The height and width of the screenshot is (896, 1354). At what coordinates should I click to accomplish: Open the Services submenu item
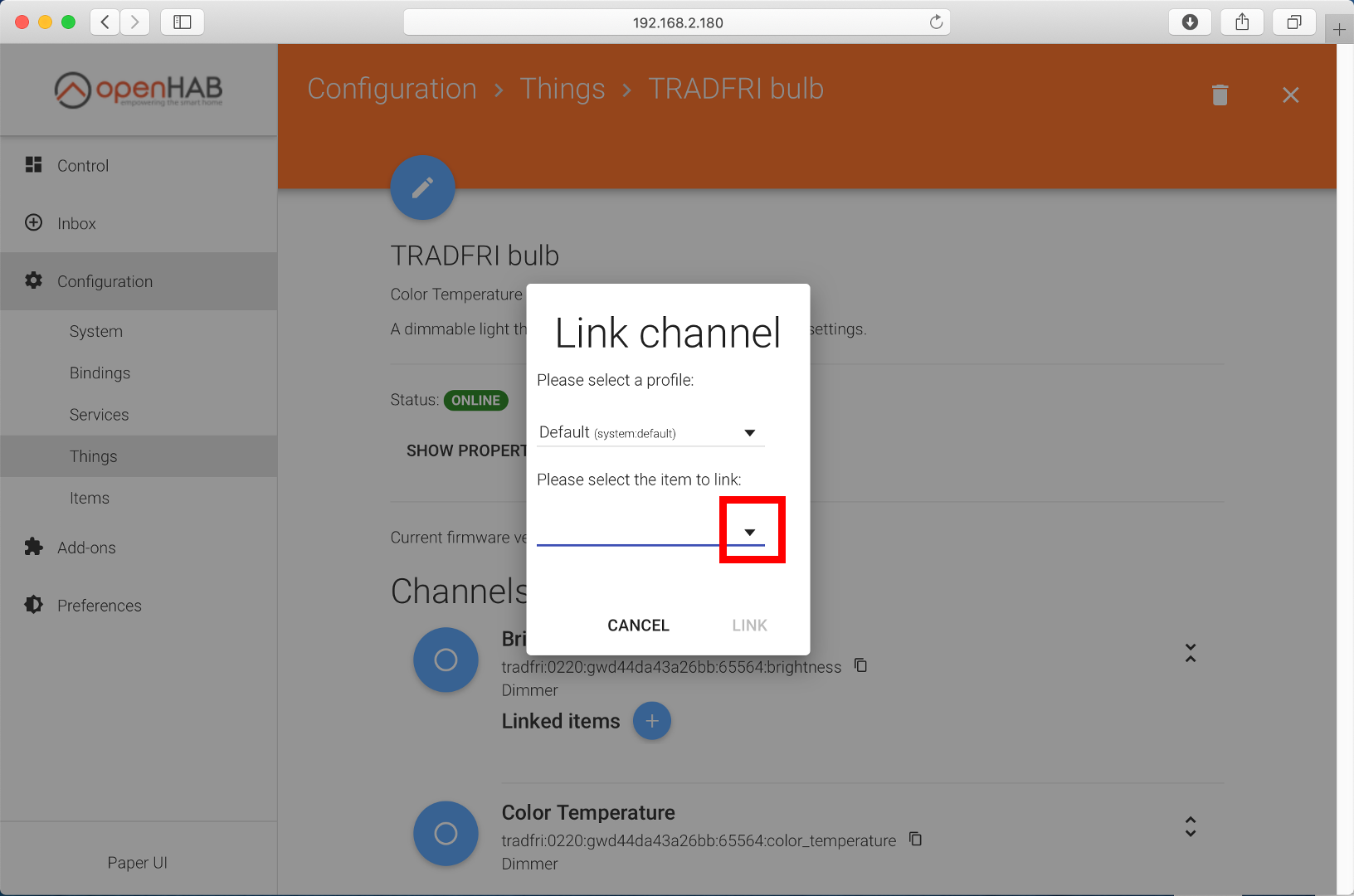(139, 414)
